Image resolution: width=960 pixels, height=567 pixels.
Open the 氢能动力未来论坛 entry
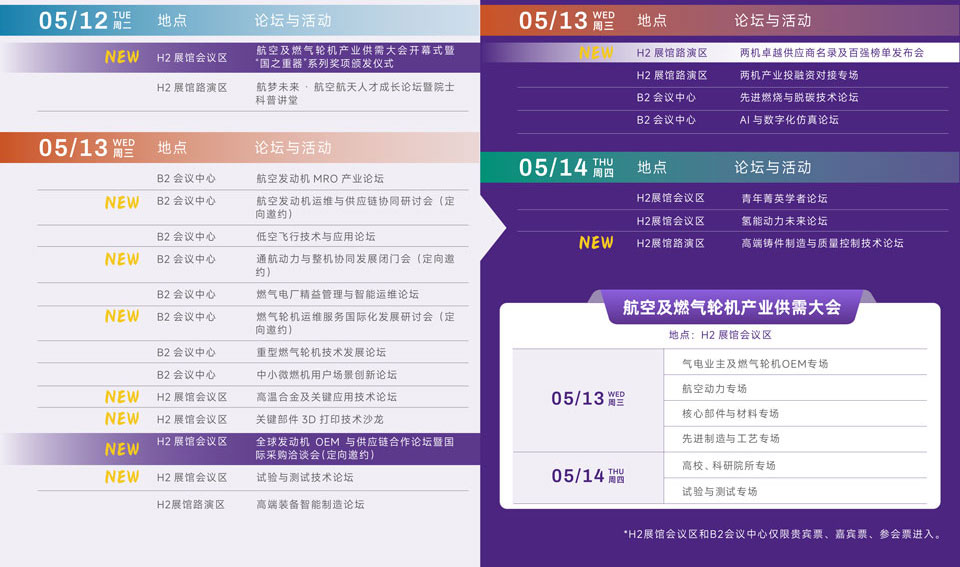784,221
